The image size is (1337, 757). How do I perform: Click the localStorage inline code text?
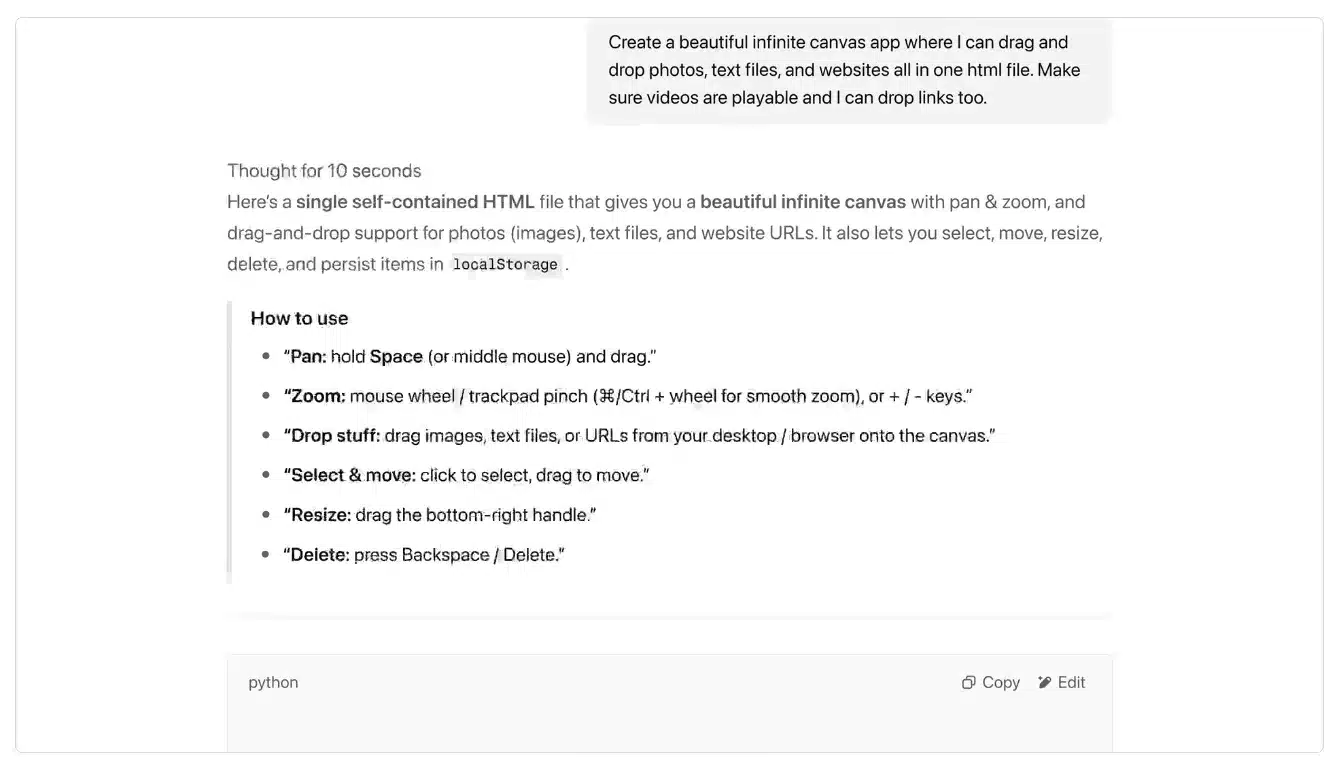tap(505, 265)
